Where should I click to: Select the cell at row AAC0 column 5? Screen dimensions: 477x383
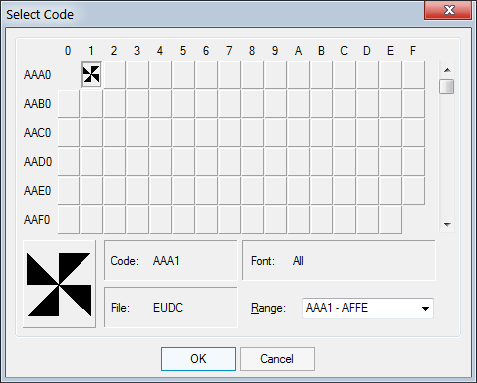pyautogui.click(x=183, y=132)
